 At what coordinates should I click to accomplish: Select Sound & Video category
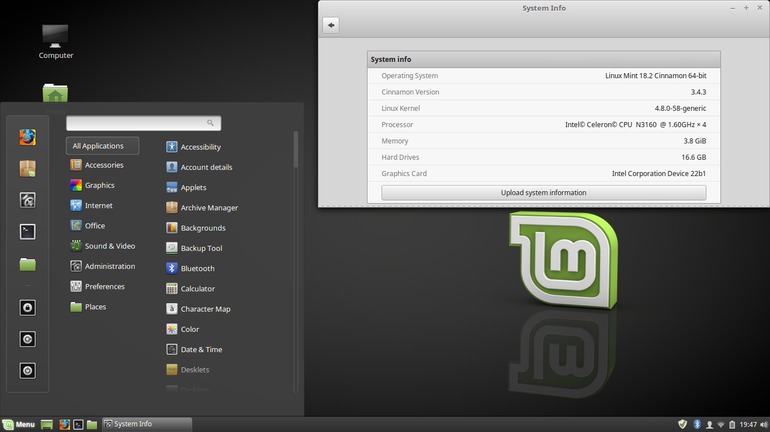tap(103, 246)
